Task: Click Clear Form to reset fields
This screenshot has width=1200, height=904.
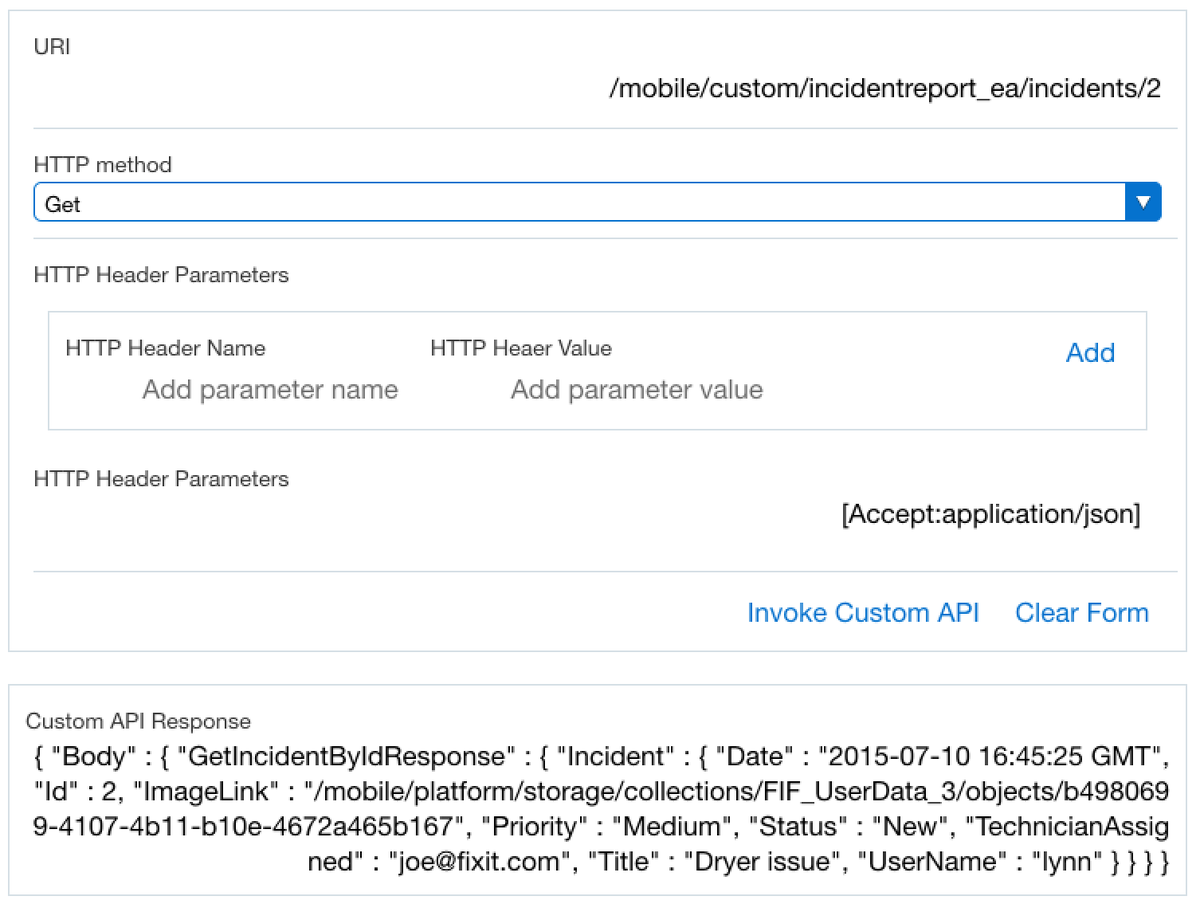Action: (1081, 613)
